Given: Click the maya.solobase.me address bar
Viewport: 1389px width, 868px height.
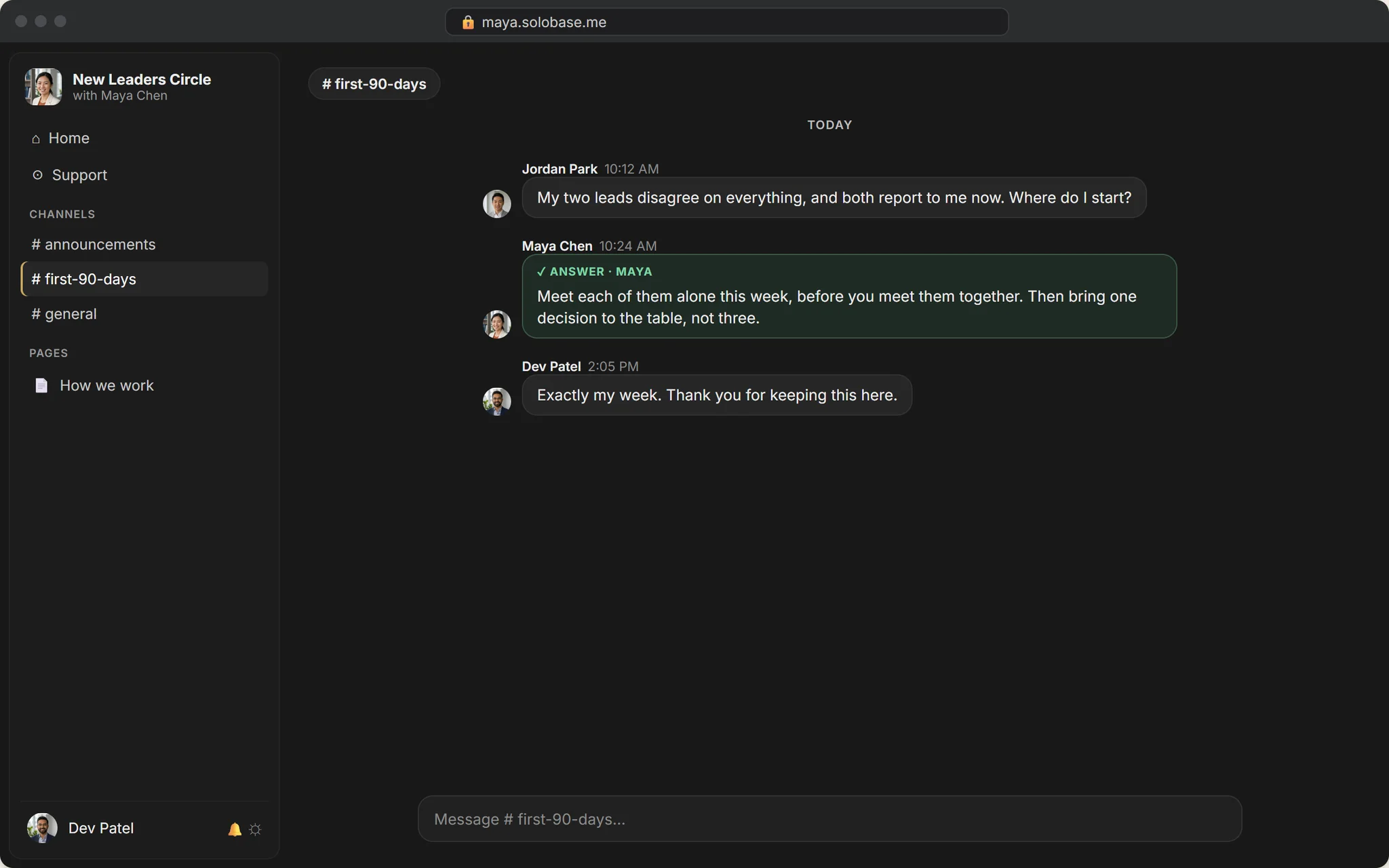Looking at the screenshot, I should (726, 22).
